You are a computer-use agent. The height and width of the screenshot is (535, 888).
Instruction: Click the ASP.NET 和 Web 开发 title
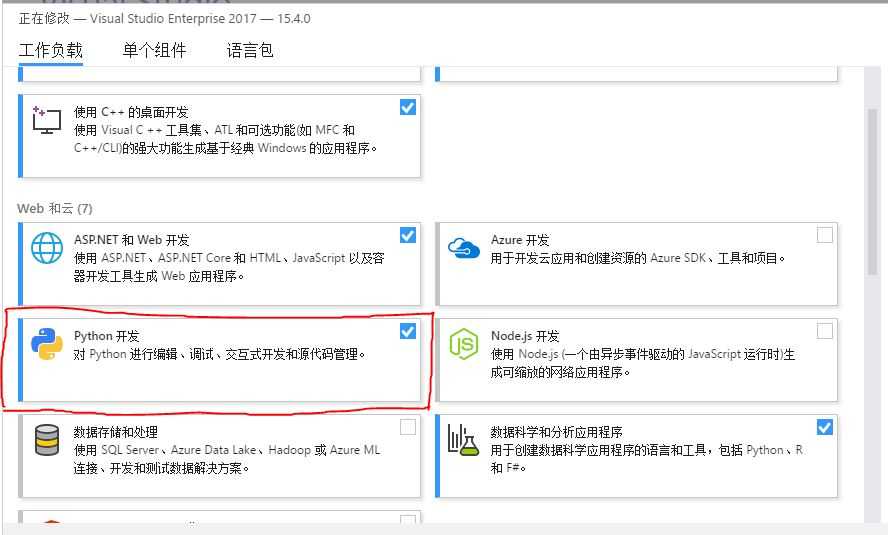click(x=131, y=240)
